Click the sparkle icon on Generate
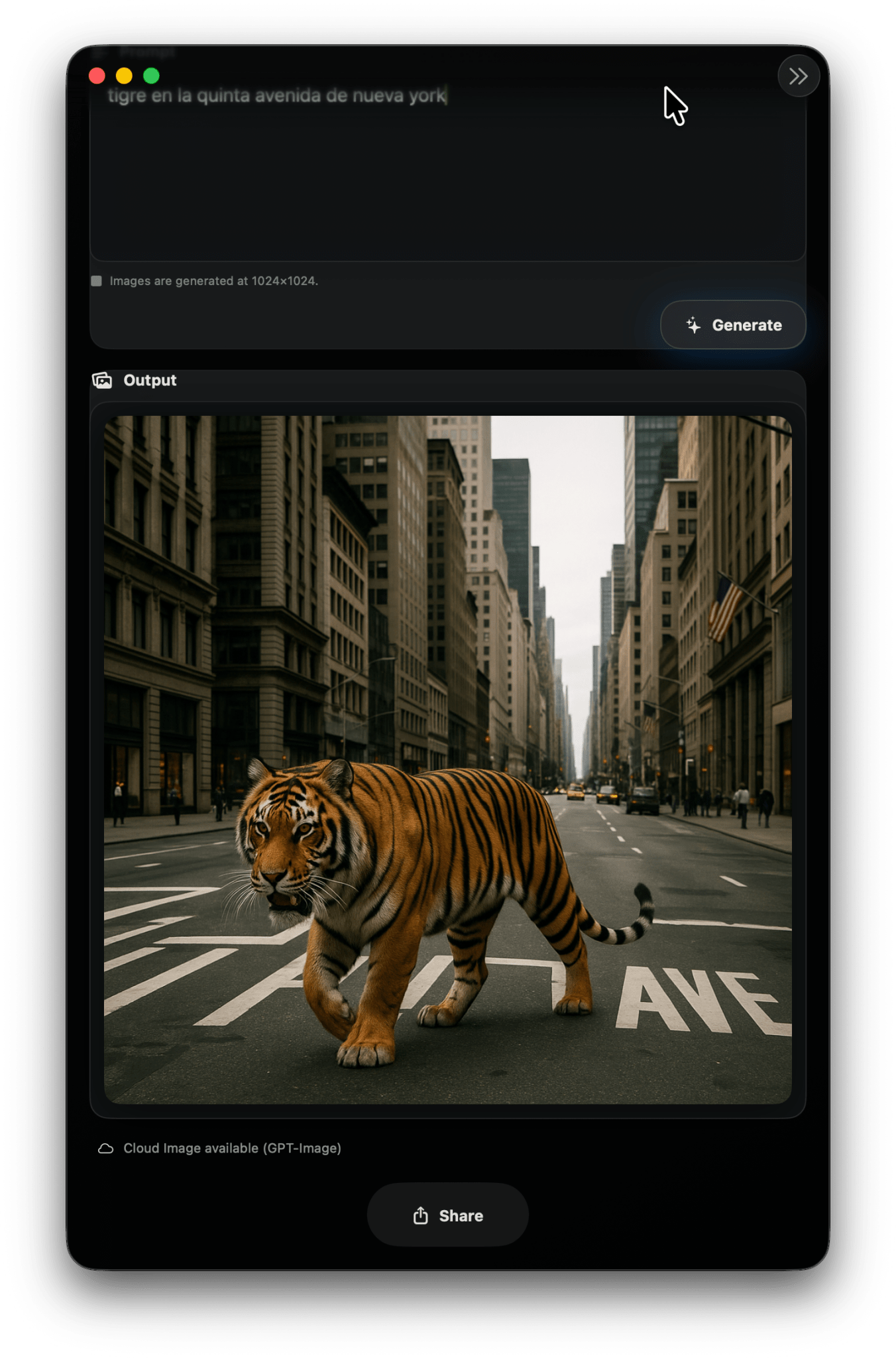Image resolution: width=896 pixels, height=1358 pixels. pyautogui.click(x=693, y=325)
